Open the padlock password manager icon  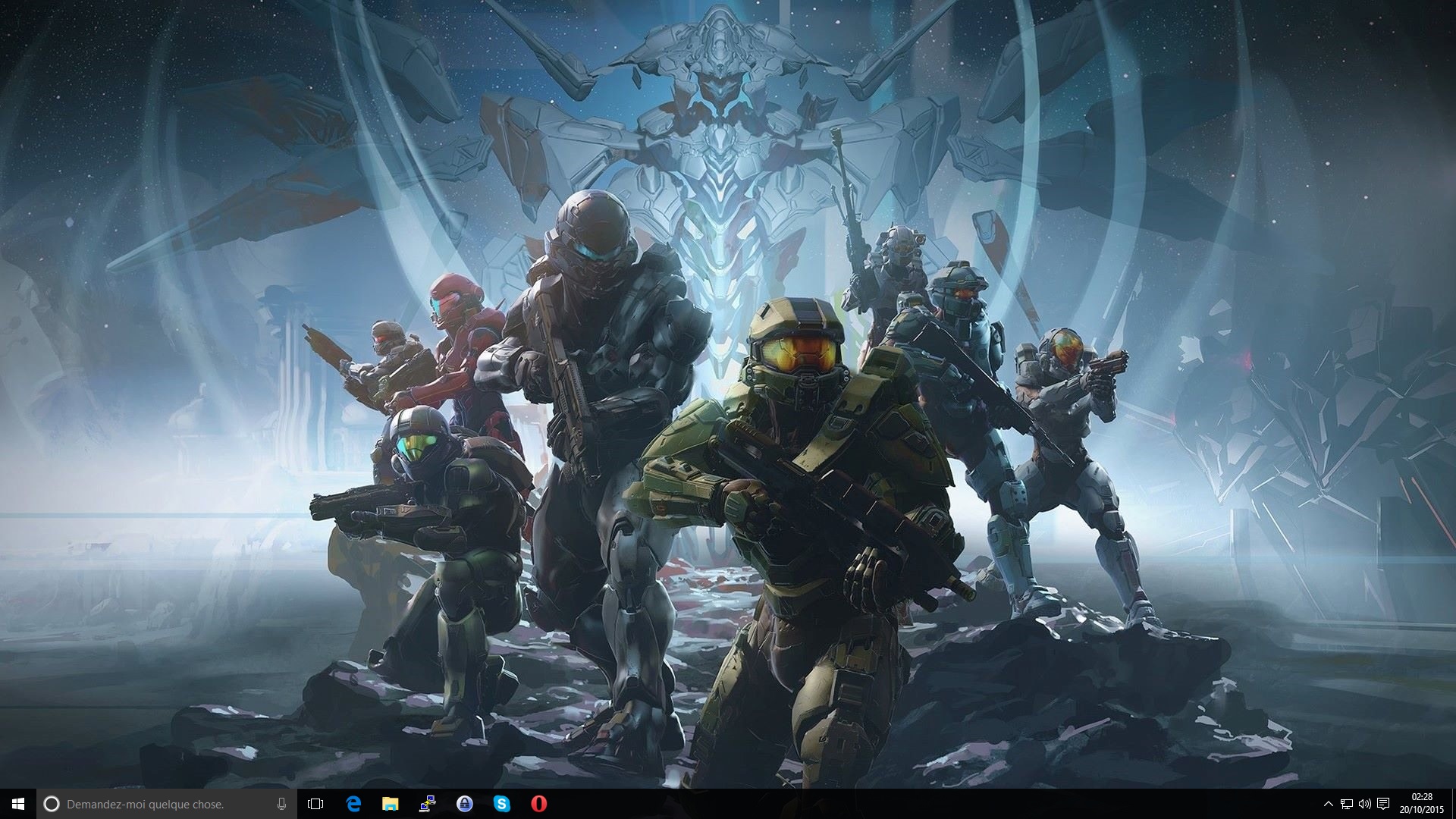[x=464, y=804]
